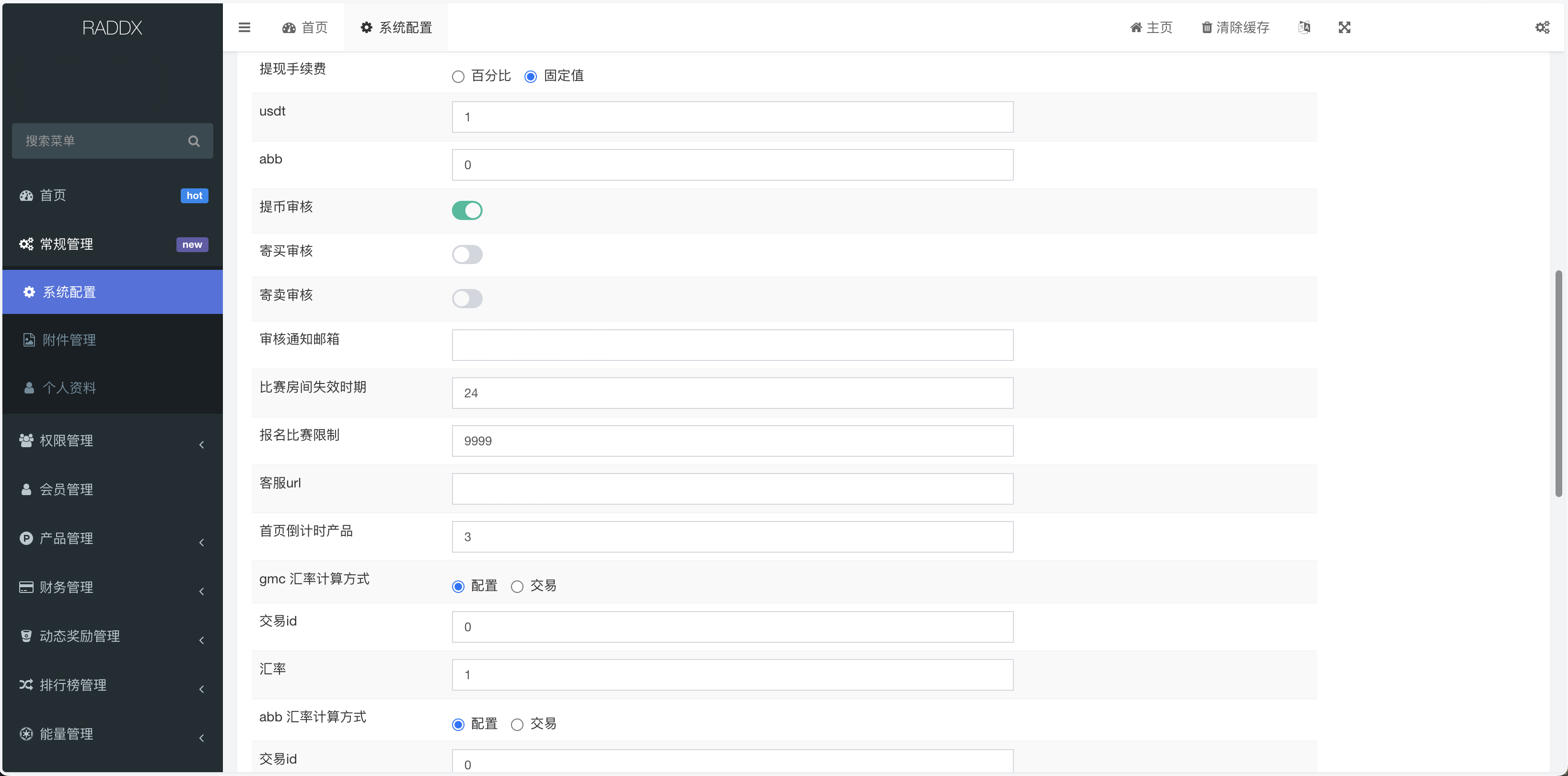1568x776 pixels.
Task: Open settings via the gears icon top right
Action: pyautogui.click(x=1543, y=27)
